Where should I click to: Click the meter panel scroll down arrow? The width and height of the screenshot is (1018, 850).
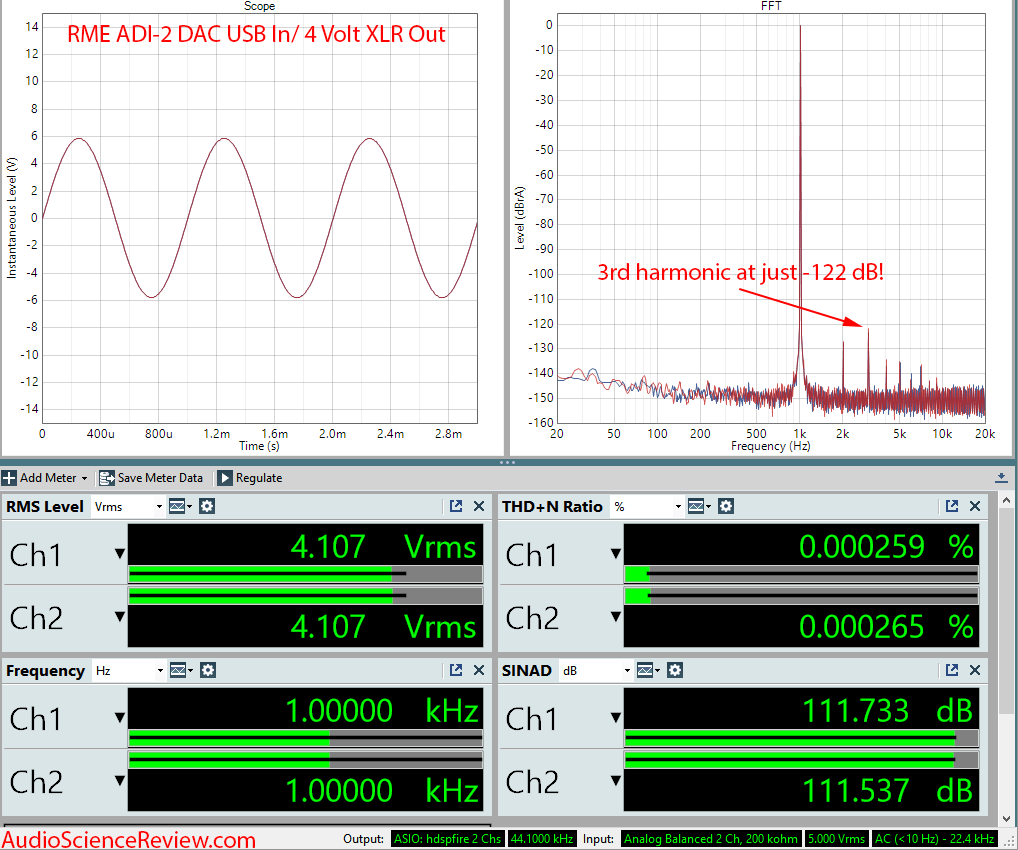pos(1006,819)
